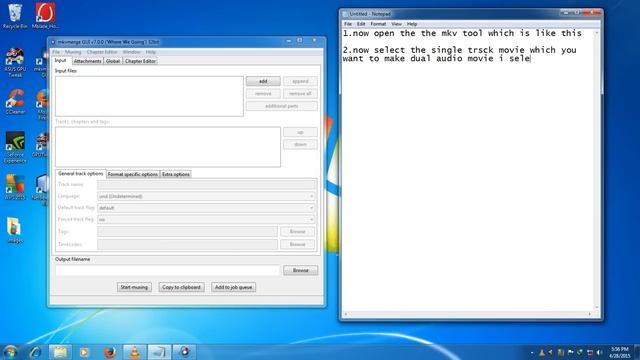This screenshot has height=360, width=640.
Task: Open the Format menu in Notepad
Action: pos(378,24)
